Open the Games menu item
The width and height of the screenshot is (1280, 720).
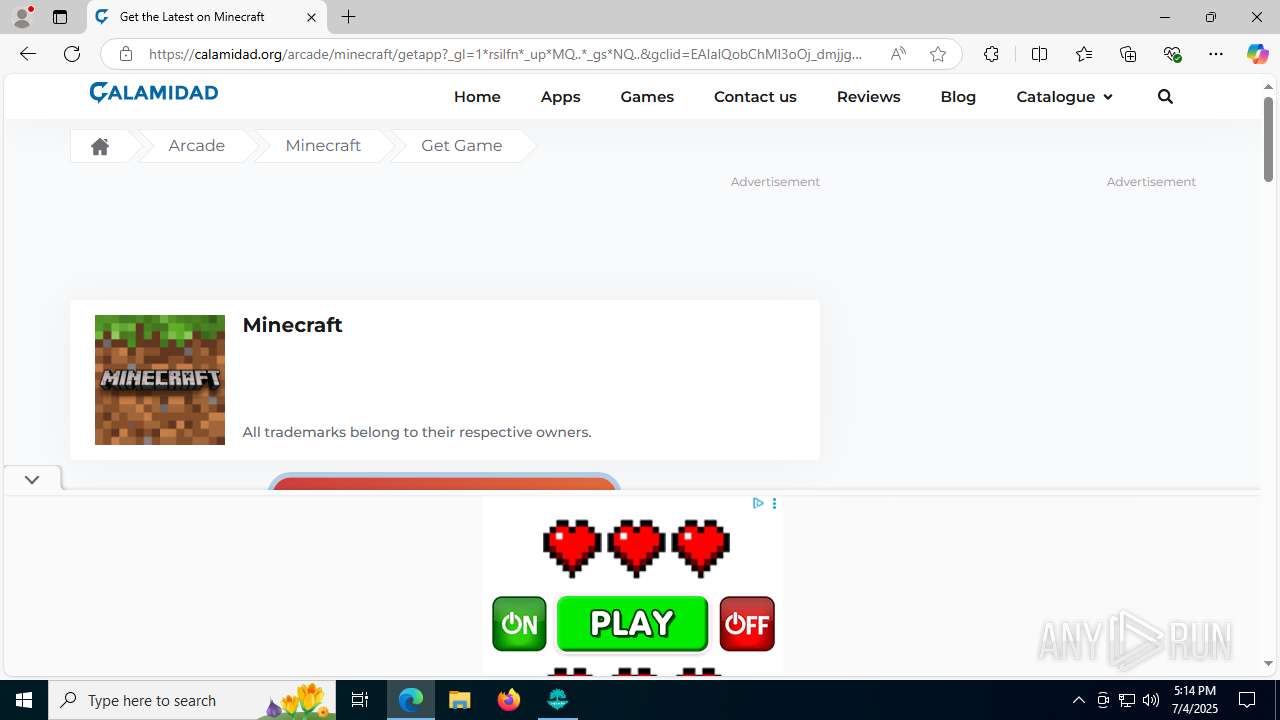(x=647, y=97)
